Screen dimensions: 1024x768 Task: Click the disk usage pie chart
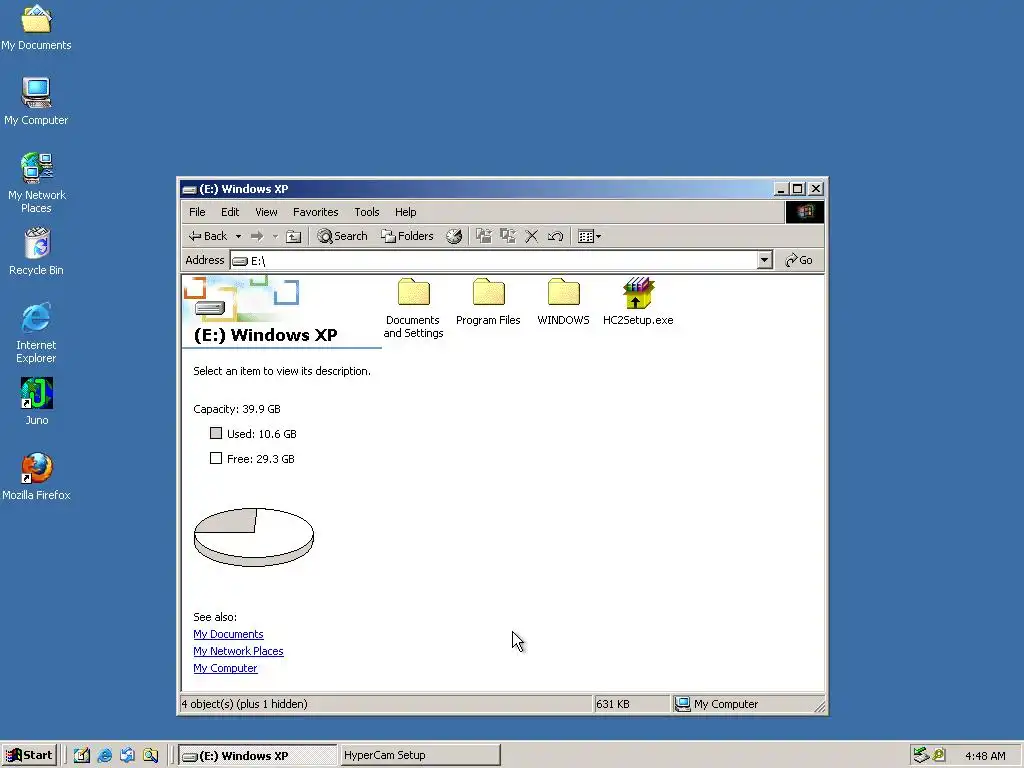pos(254,537)
